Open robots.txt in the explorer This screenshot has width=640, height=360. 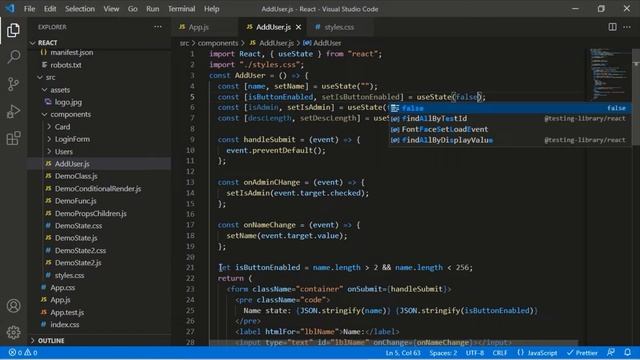(x=99, y=65)
